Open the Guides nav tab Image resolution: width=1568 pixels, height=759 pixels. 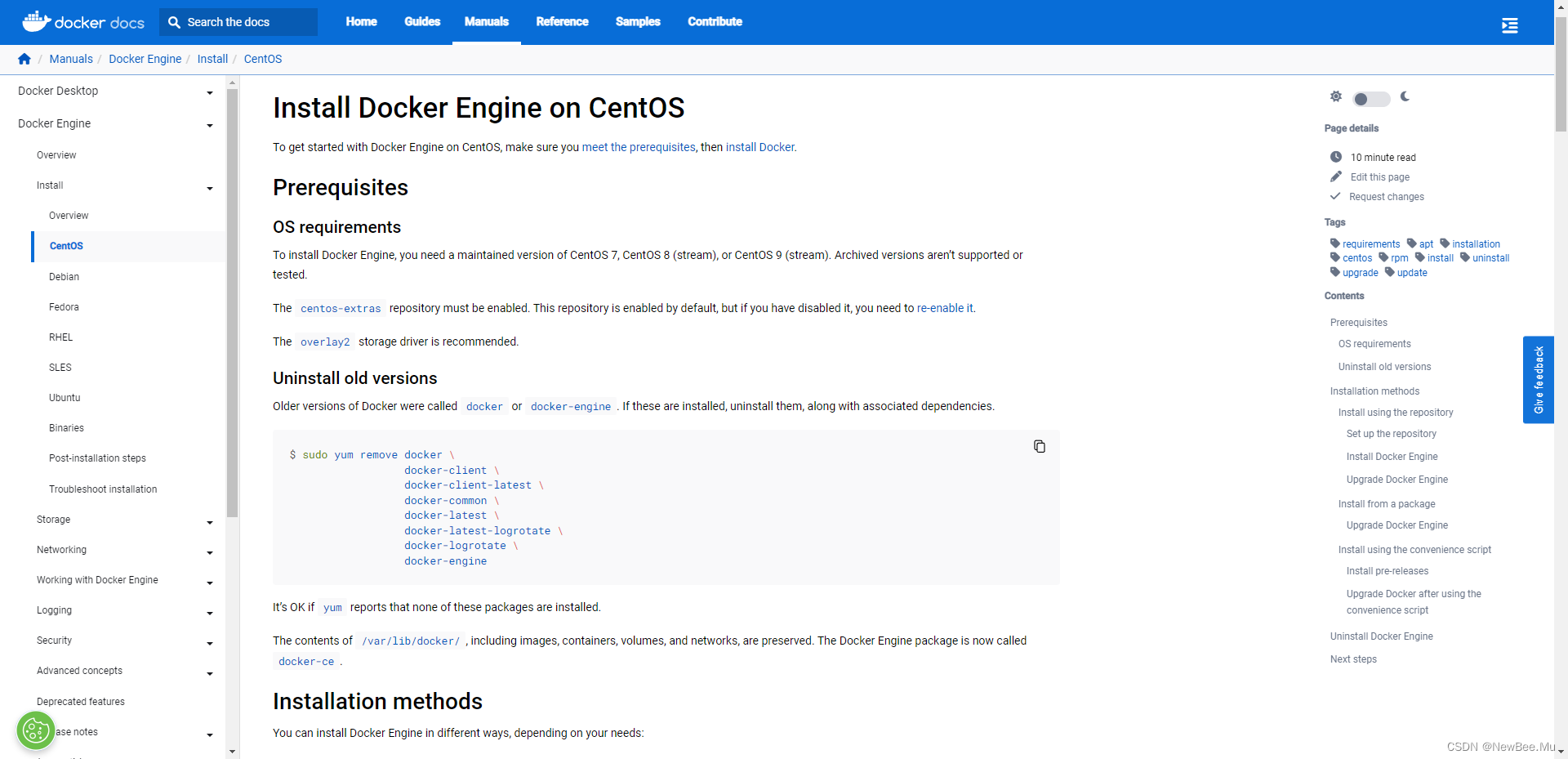tap(422, 22)
